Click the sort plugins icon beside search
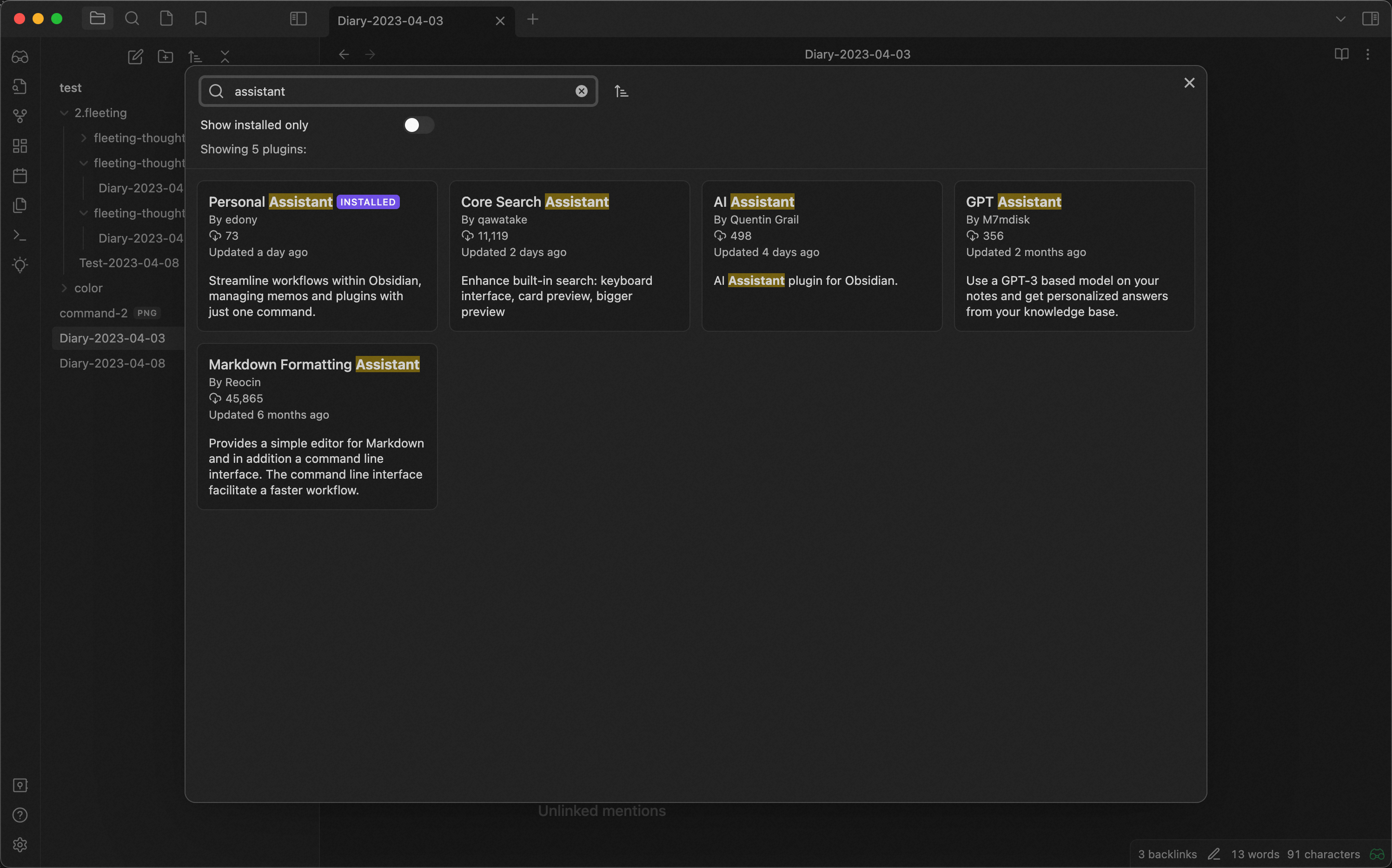This screenshot has height=868, width=1392. click(621, 91)
